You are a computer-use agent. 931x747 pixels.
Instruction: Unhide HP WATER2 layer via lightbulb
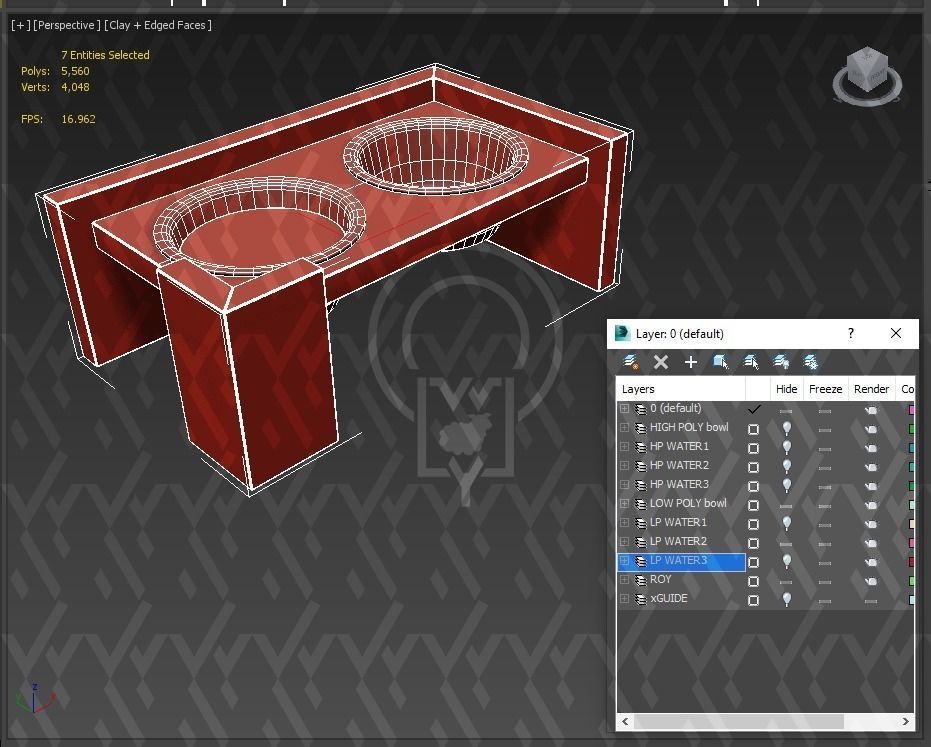click(787, 466)
